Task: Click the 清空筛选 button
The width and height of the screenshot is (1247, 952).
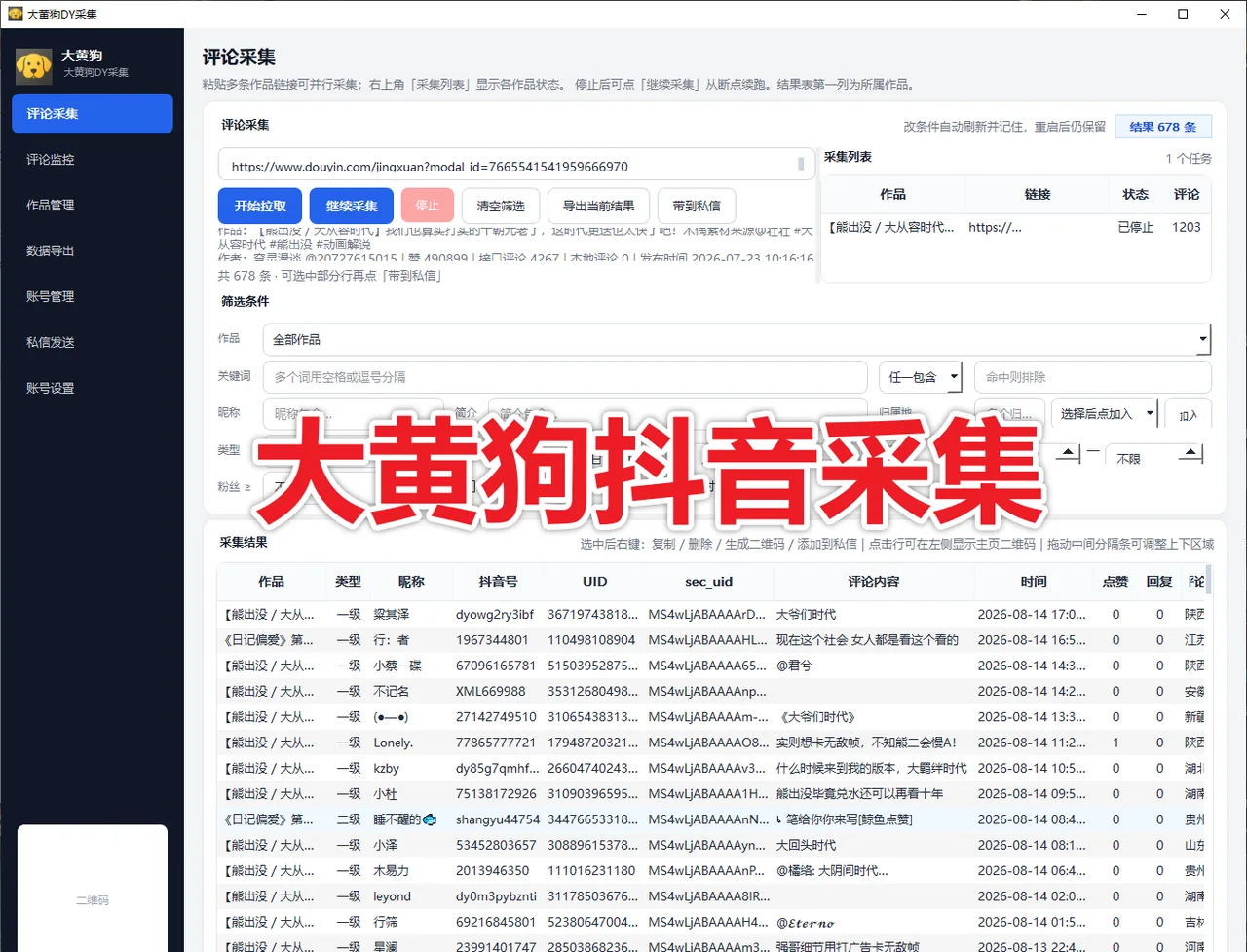Action: (501, 206)
